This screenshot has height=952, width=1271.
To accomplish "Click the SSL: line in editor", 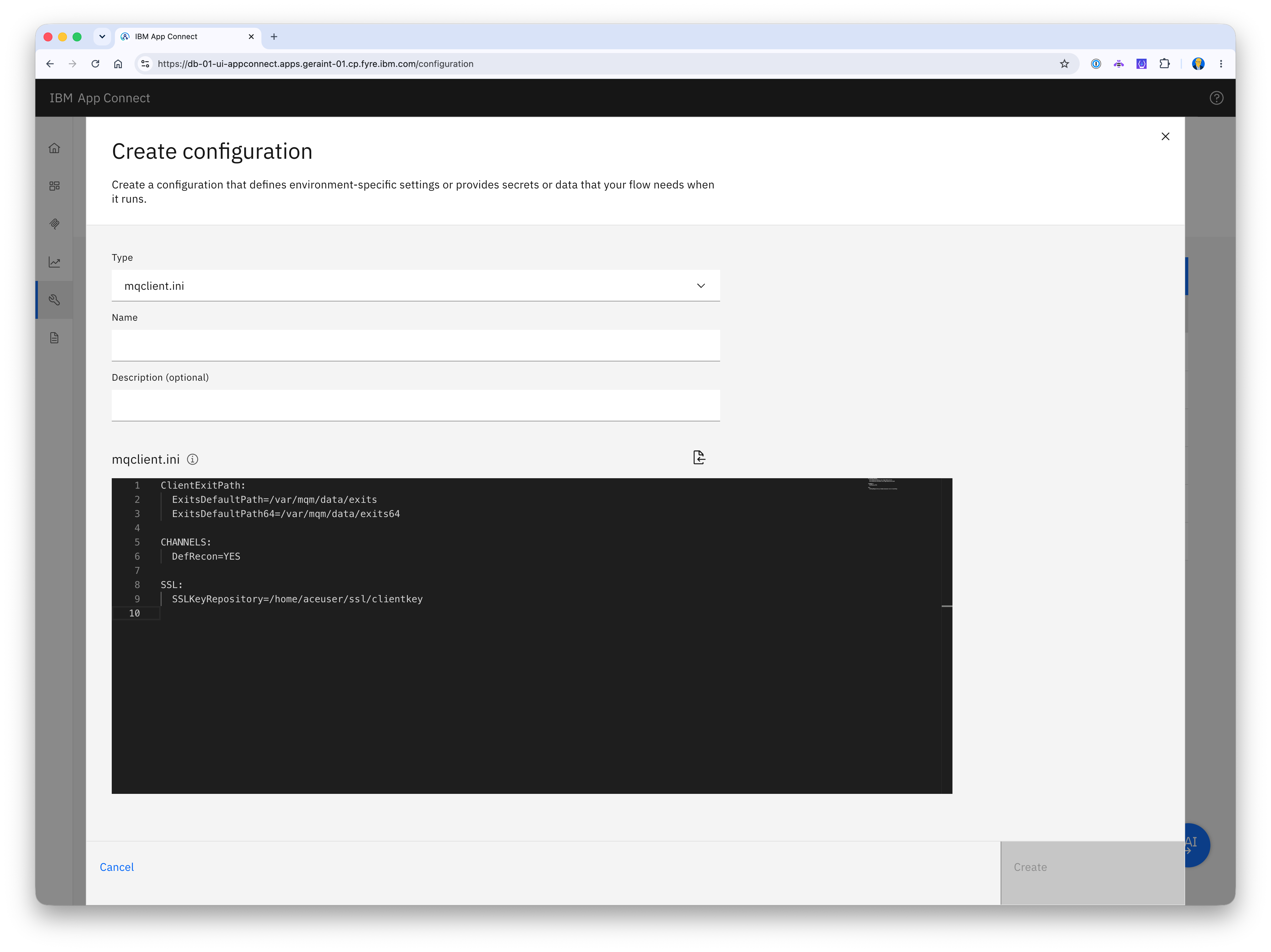I will [171, 584].
